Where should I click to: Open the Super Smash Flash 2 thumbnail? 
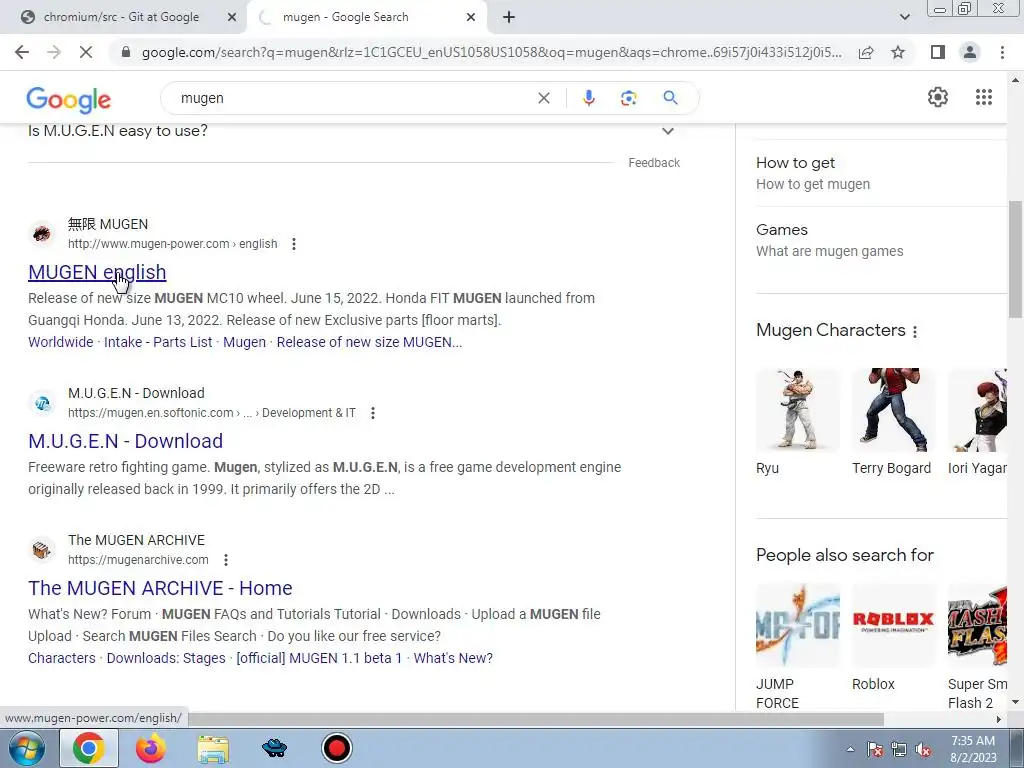pos(978,626)
